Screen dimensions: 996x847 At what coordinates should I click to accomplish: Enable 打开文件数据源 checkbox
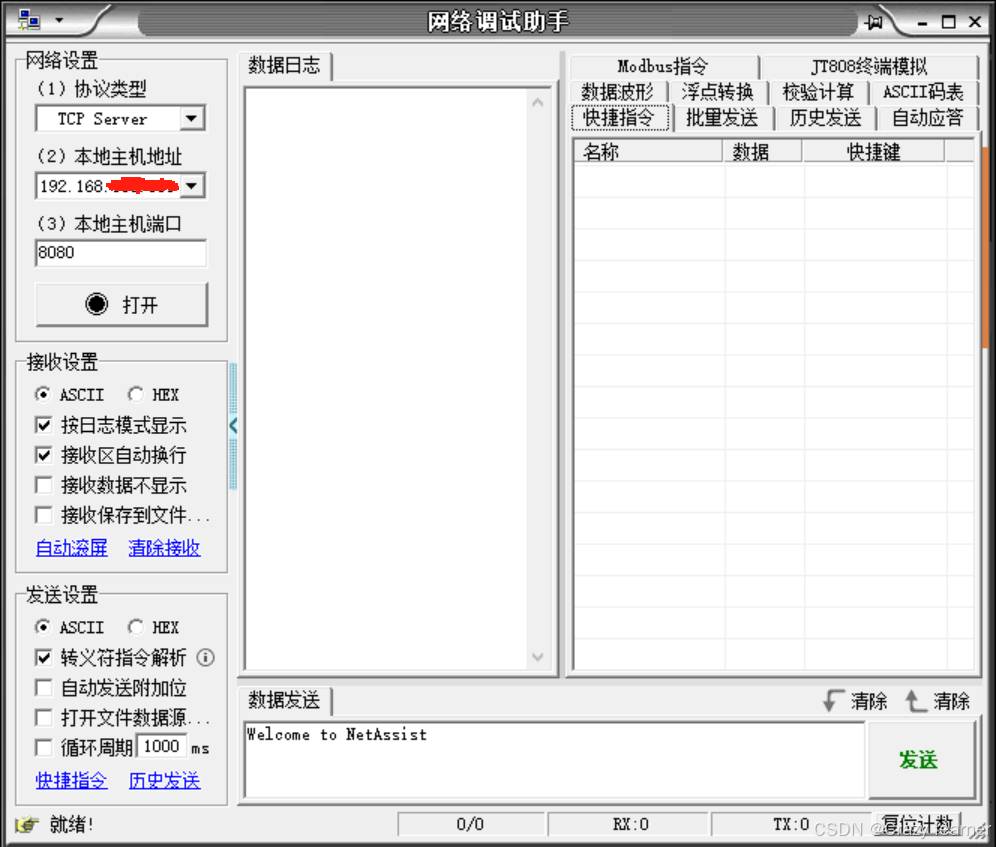tap(43, 717)
